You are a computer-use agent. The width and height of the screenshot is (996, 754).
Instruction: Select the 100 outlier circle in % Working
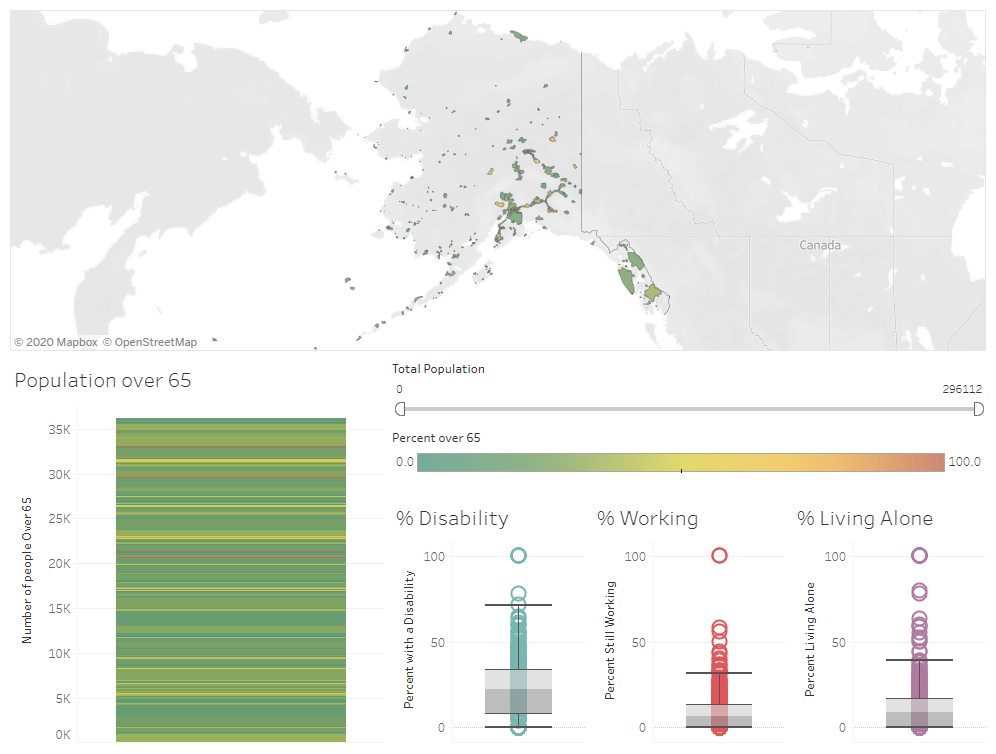tap(719, 556)
